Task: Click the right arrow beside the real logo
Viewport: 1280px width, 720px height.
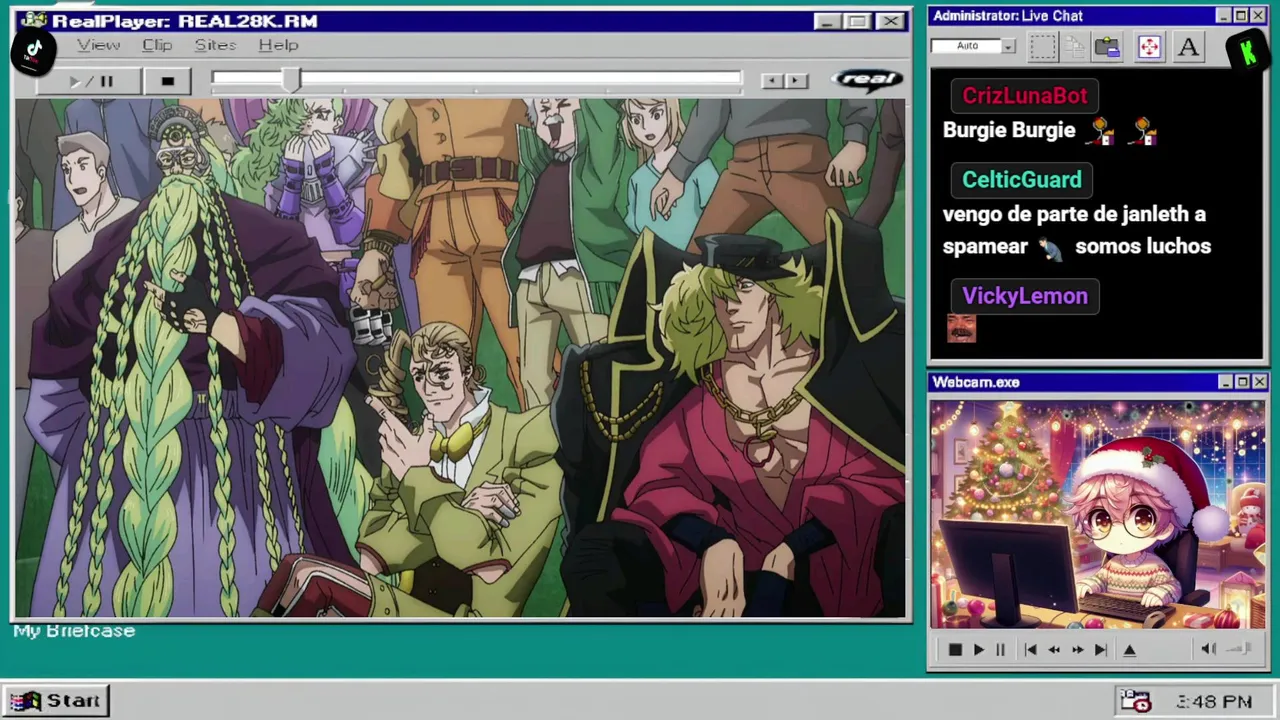Action: pos(796,81)
